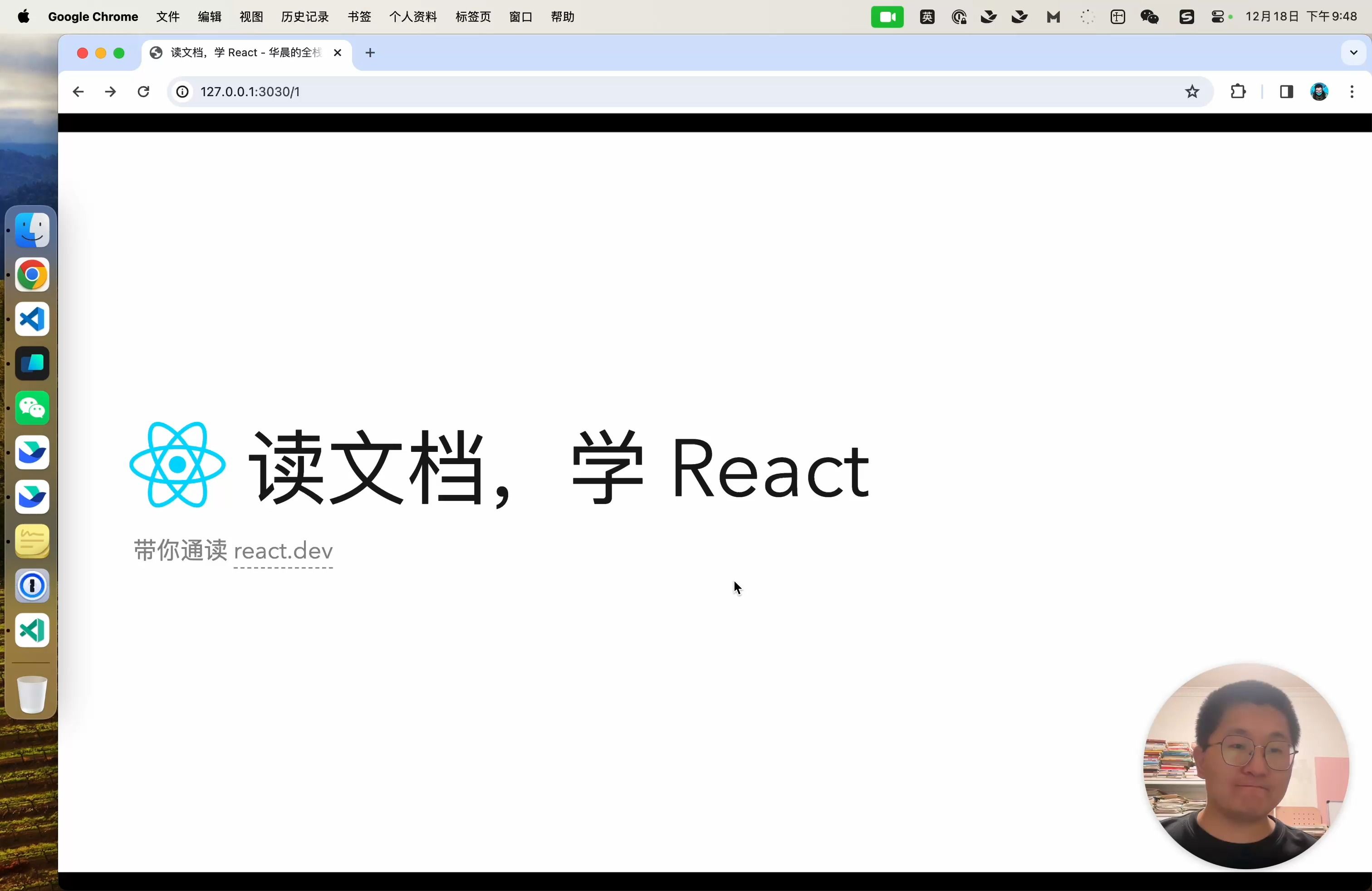This screenshot has height=891, width=1372.
Task: Expand the tab search dropdown
Action: (x=1353, y=53)
